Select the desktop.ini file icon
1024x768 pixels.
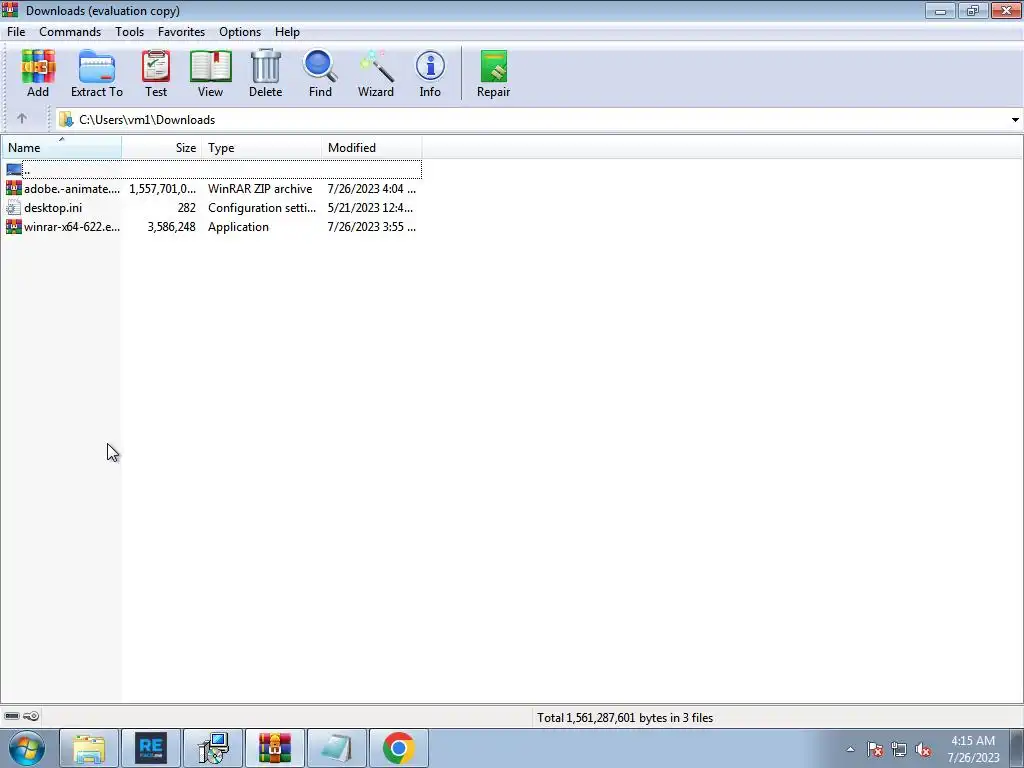pyautogui.click(x=14, y=208)
